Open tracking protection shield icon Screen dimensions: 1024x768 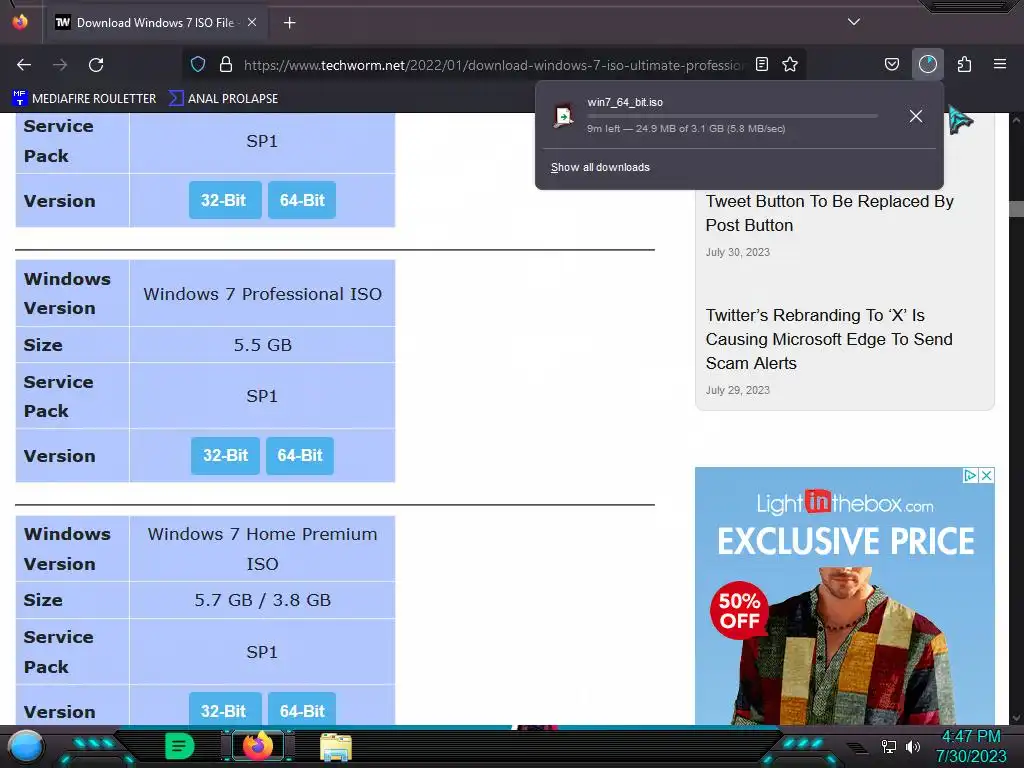(198, 64)
